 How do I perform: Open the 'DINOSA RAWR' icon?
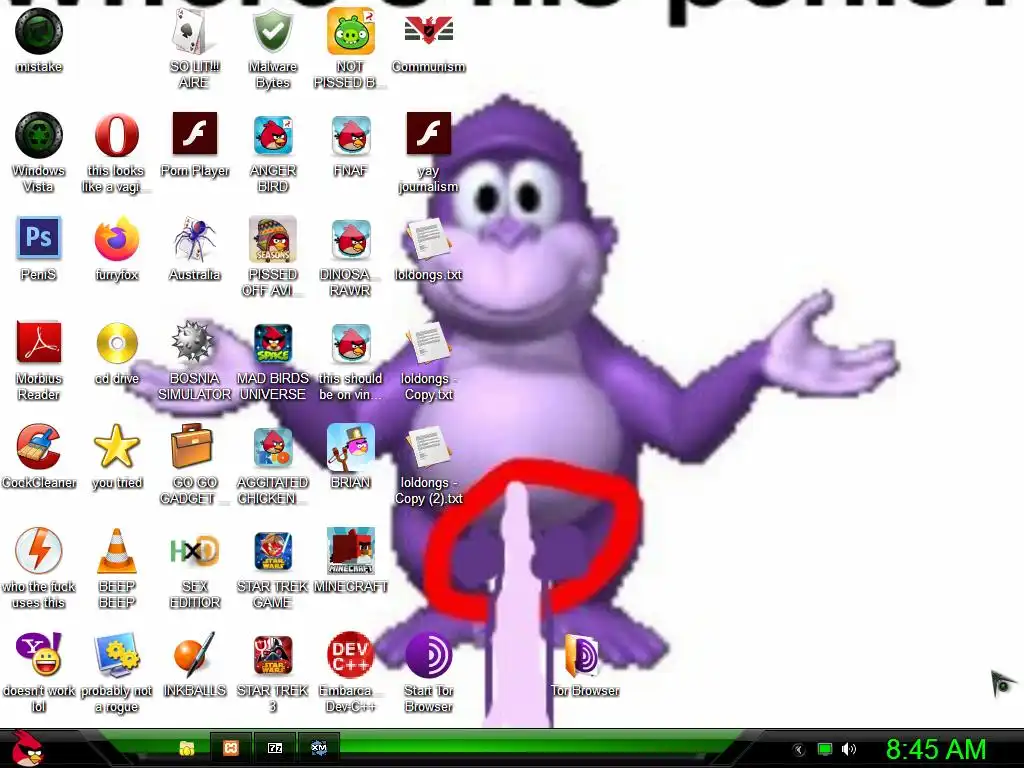click(351, 239)
